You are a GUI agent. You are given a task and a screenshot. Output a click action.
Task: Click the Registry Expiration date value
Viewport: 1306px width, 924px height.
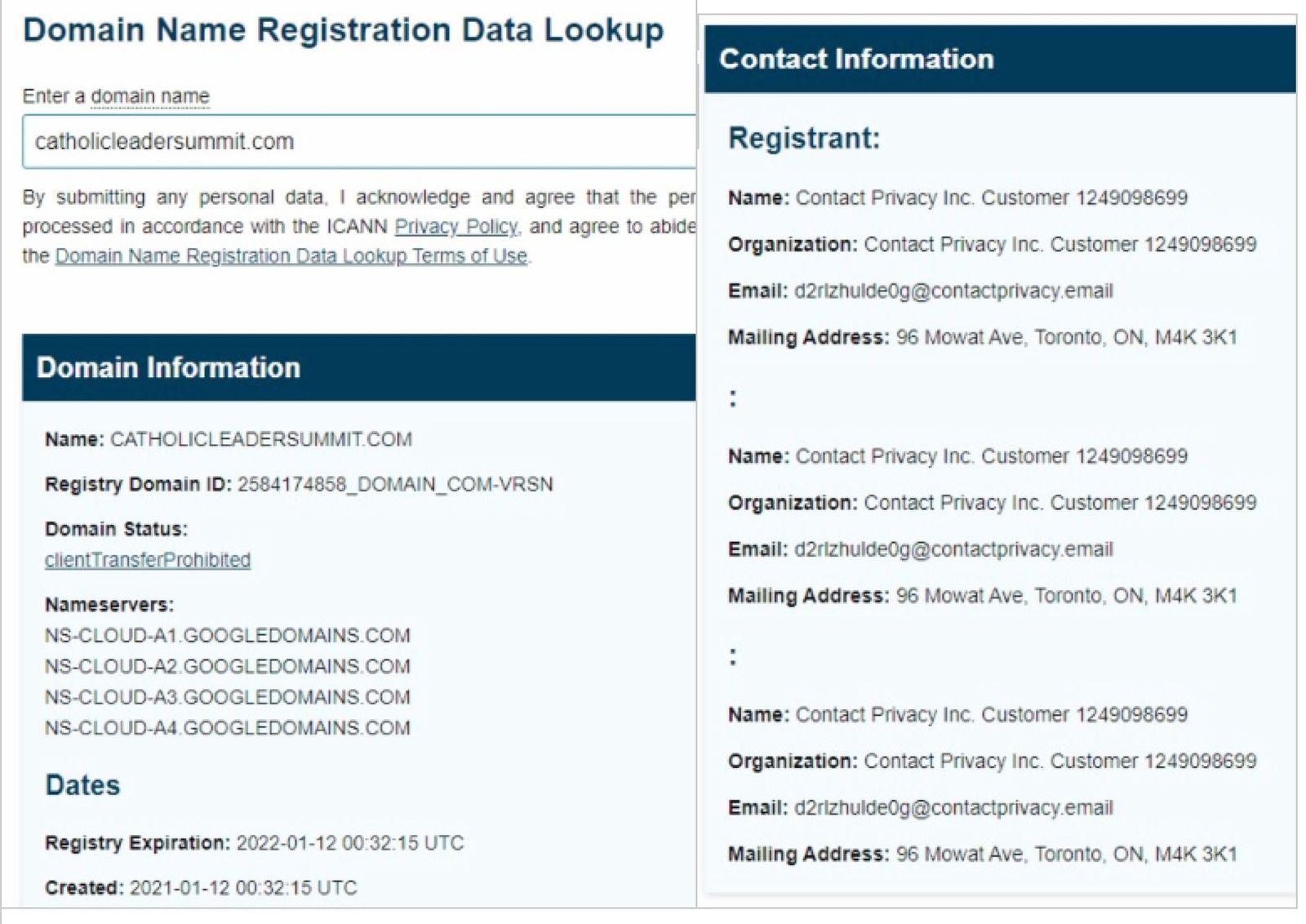pos(349,842)
